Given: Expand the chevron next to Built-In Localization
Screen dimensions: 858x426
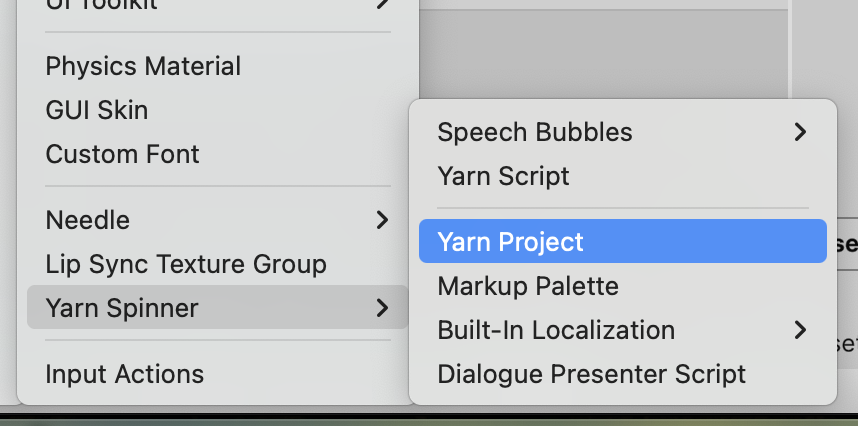Looking at the screenshot, I should click(x=799, y=330).
